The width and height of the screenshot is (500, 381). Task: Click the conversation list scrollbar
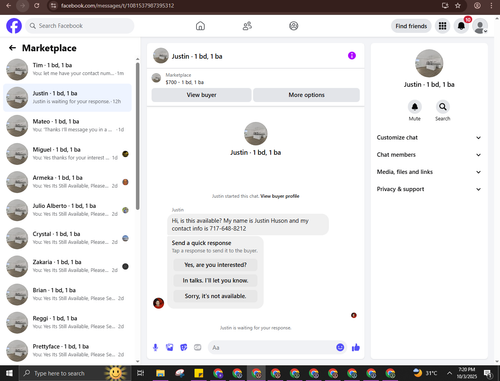[138, 136]
